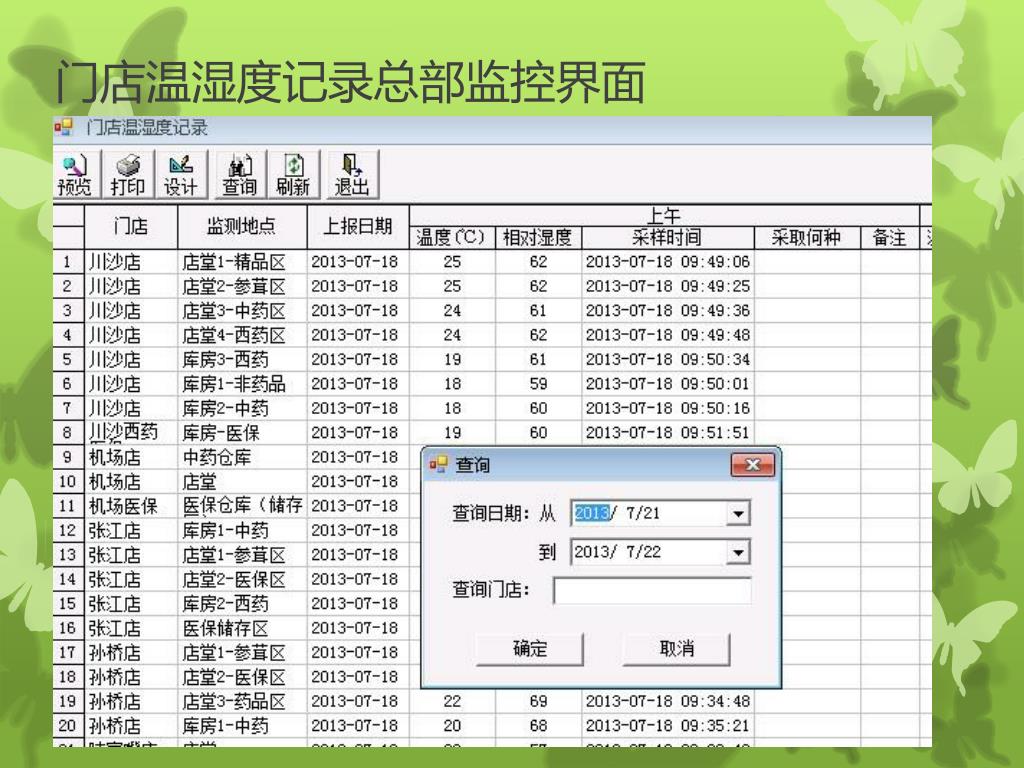Select the cell 店堂2-参茸区 in row 2
Screen dimensions: 1024x768
[x=242, y=286]
